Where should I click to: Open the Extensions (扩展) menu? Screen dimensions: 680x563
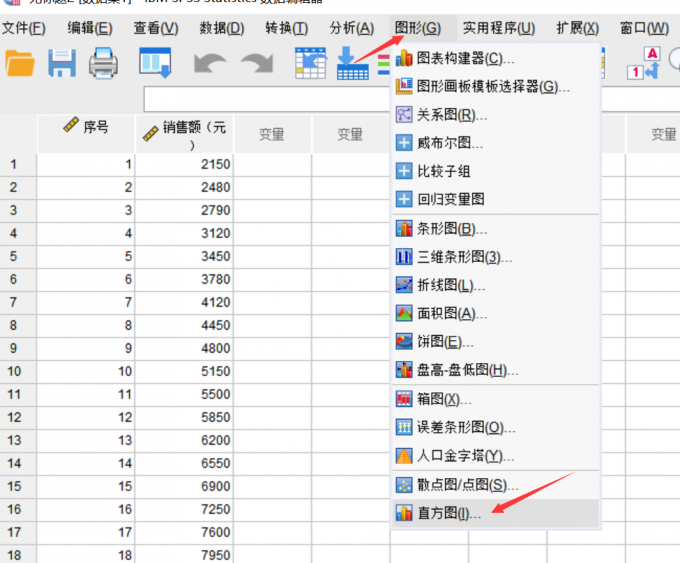coord(578,28)
